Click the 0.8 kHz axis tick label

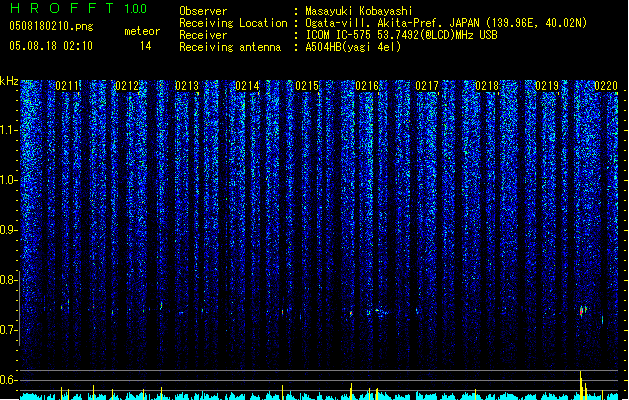pos(9,280)
